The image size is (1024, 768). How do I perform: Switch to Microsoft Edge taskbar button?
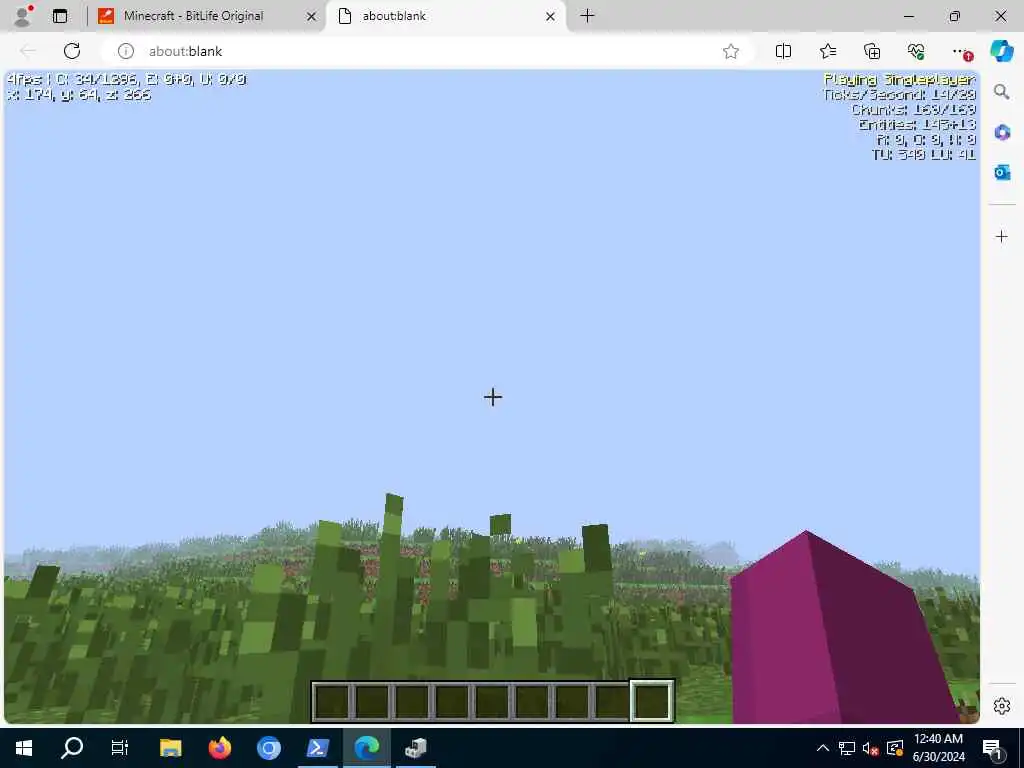[366, 748]
